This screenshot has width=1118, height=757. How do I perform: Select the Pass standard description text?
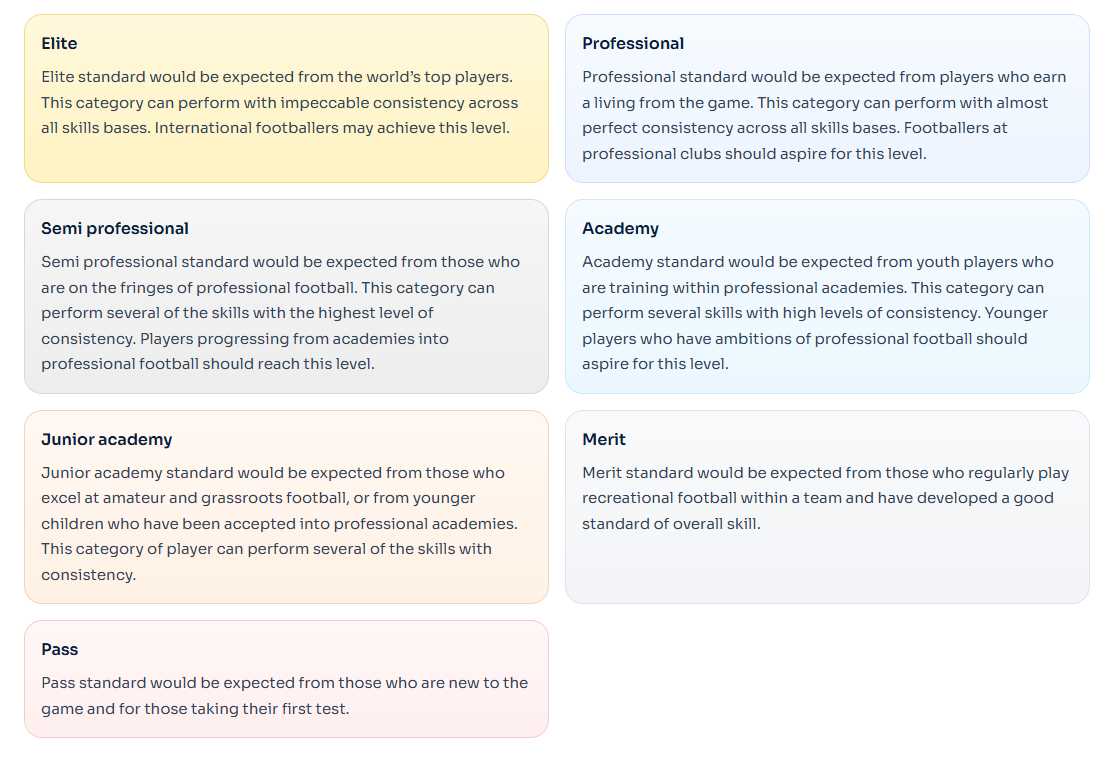click(x=284, y=696)
